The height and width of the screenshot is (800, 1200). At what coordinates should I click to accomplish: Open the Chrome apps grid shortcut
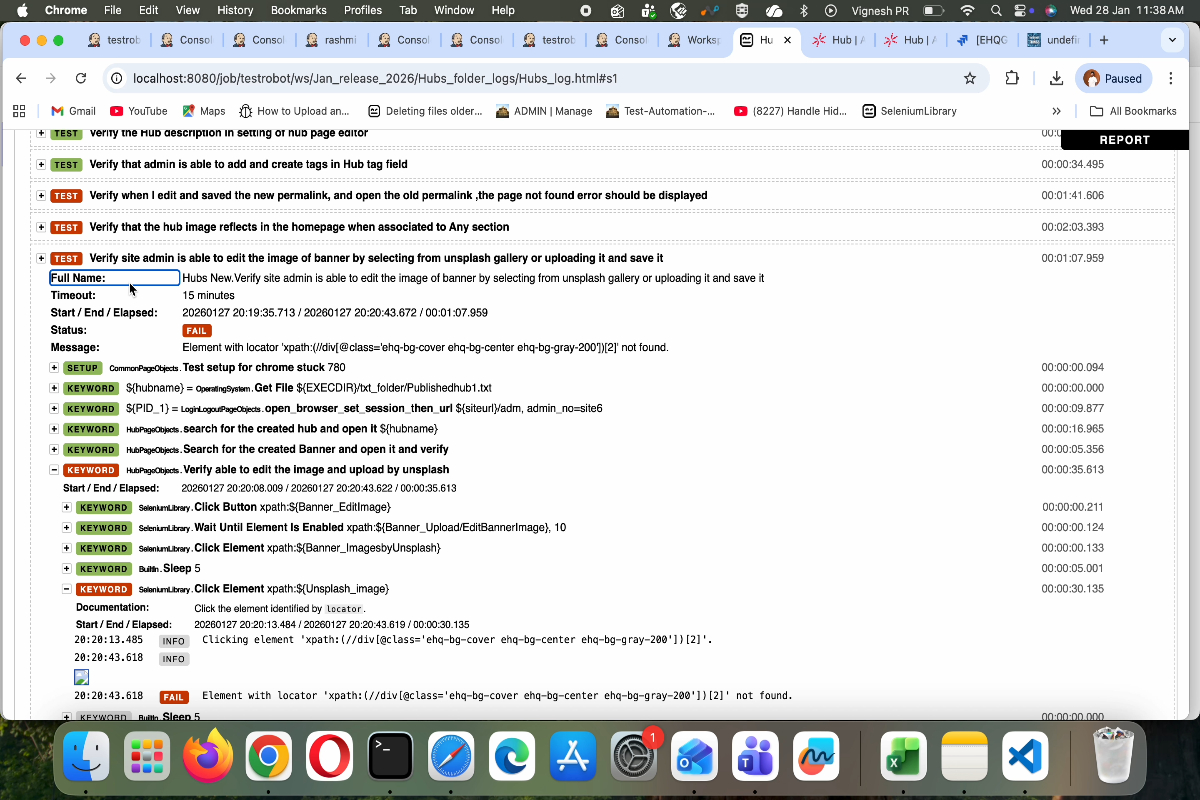18,111
